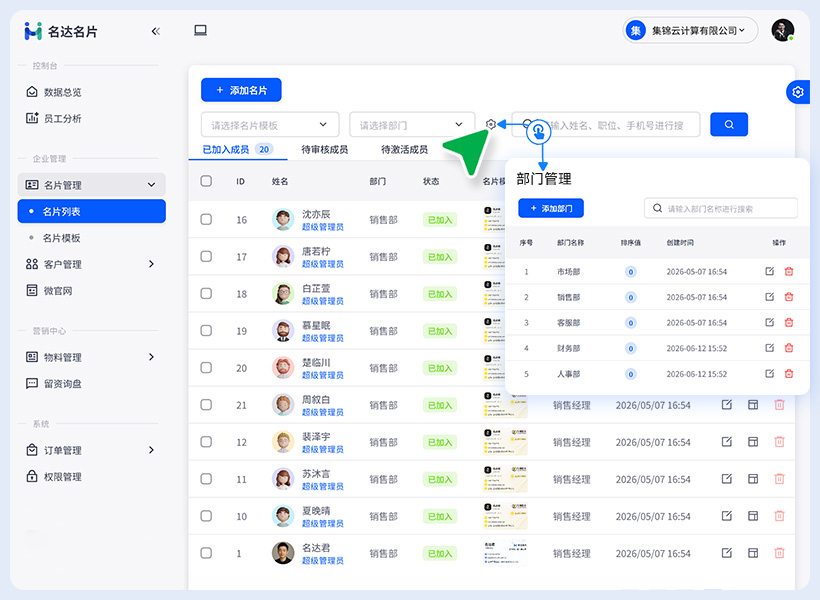Open card layout icon for 周叙白
The image size is (820, 600).
[x=753, y=404]
